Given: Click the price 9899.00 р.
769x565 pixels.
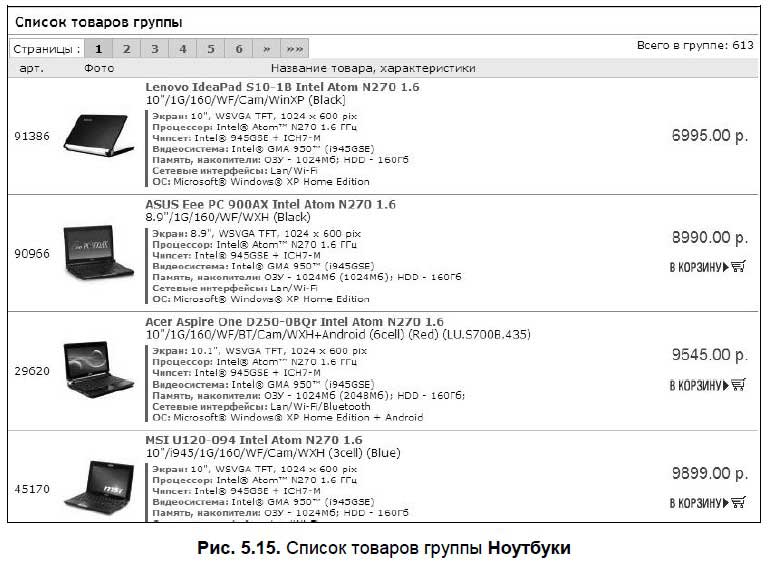Looking at the screenshot, I should point(710,473).
